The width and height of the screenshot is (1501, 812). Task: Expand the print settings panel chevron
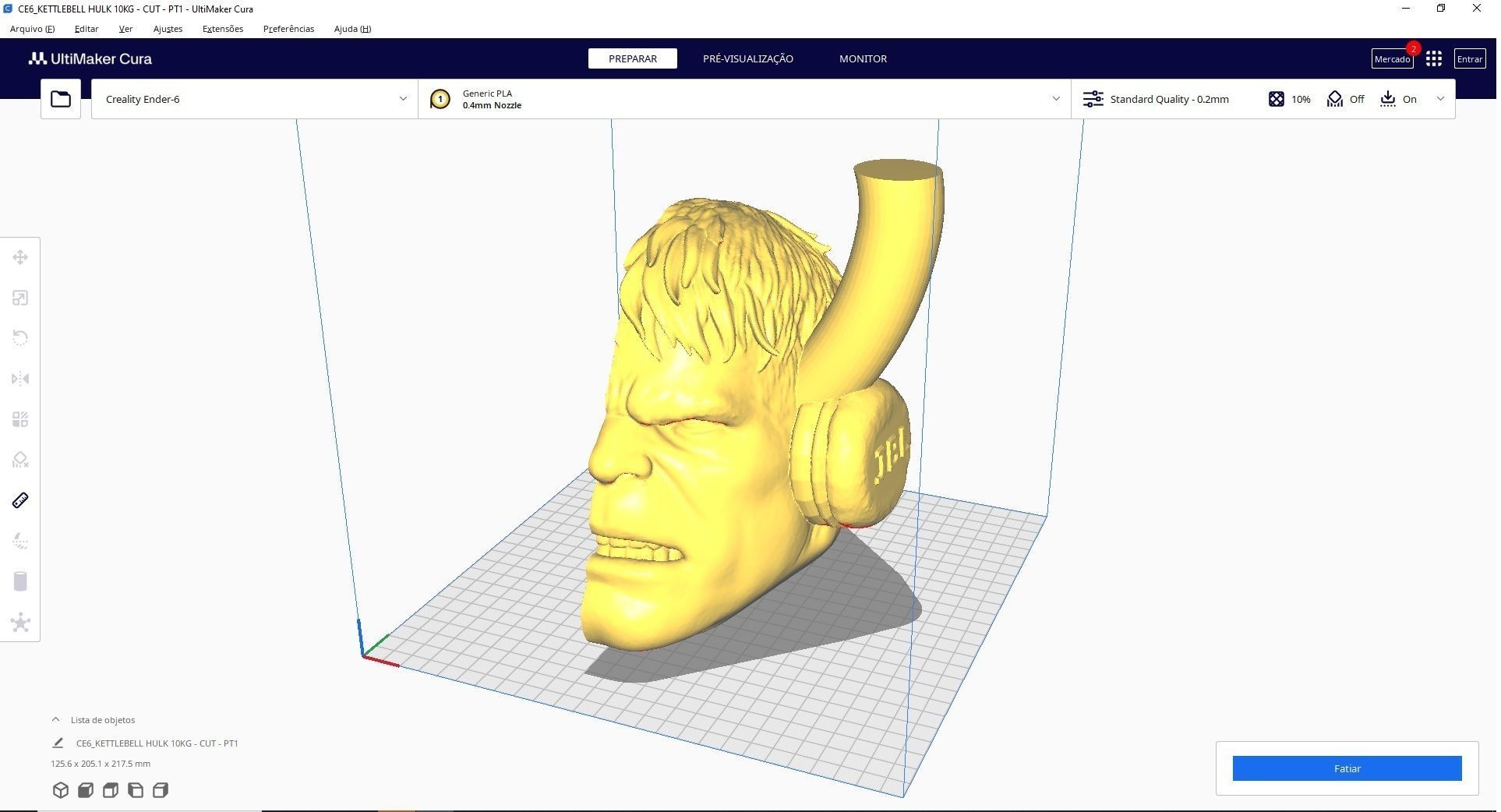coord(1440,99)
